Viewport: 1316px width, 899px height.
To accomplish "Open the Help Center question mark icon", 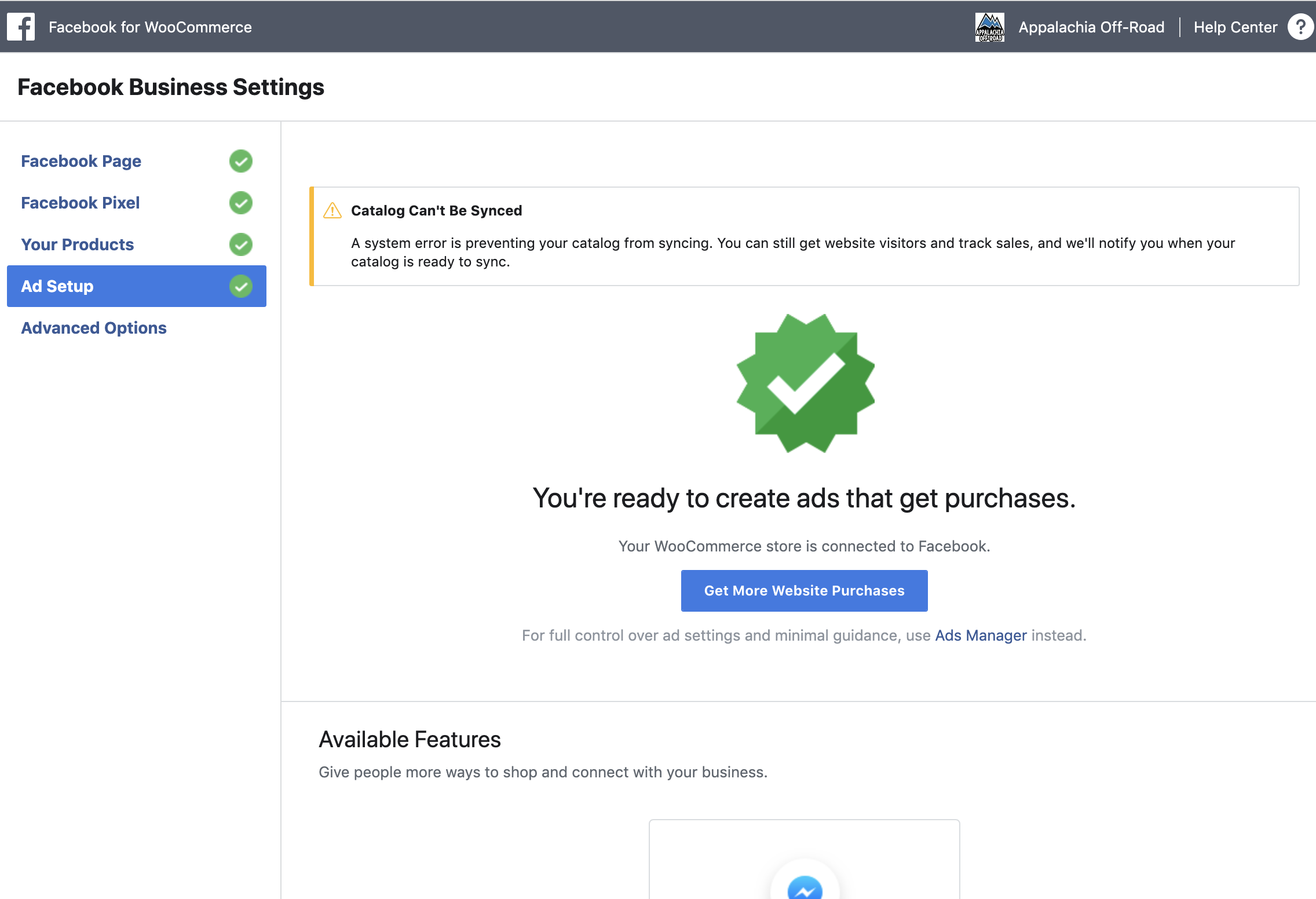I will (1300, 27).
